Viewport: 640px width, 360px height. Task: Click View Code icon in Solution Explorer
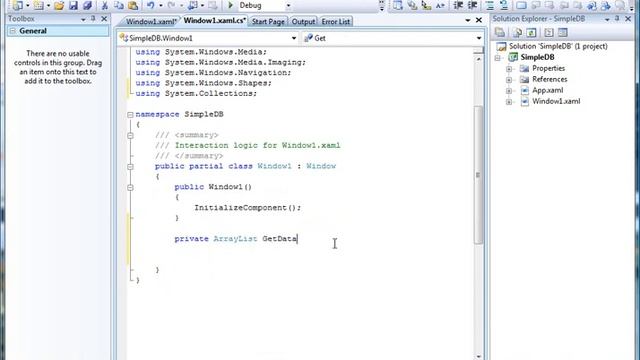tap(549, 33)
